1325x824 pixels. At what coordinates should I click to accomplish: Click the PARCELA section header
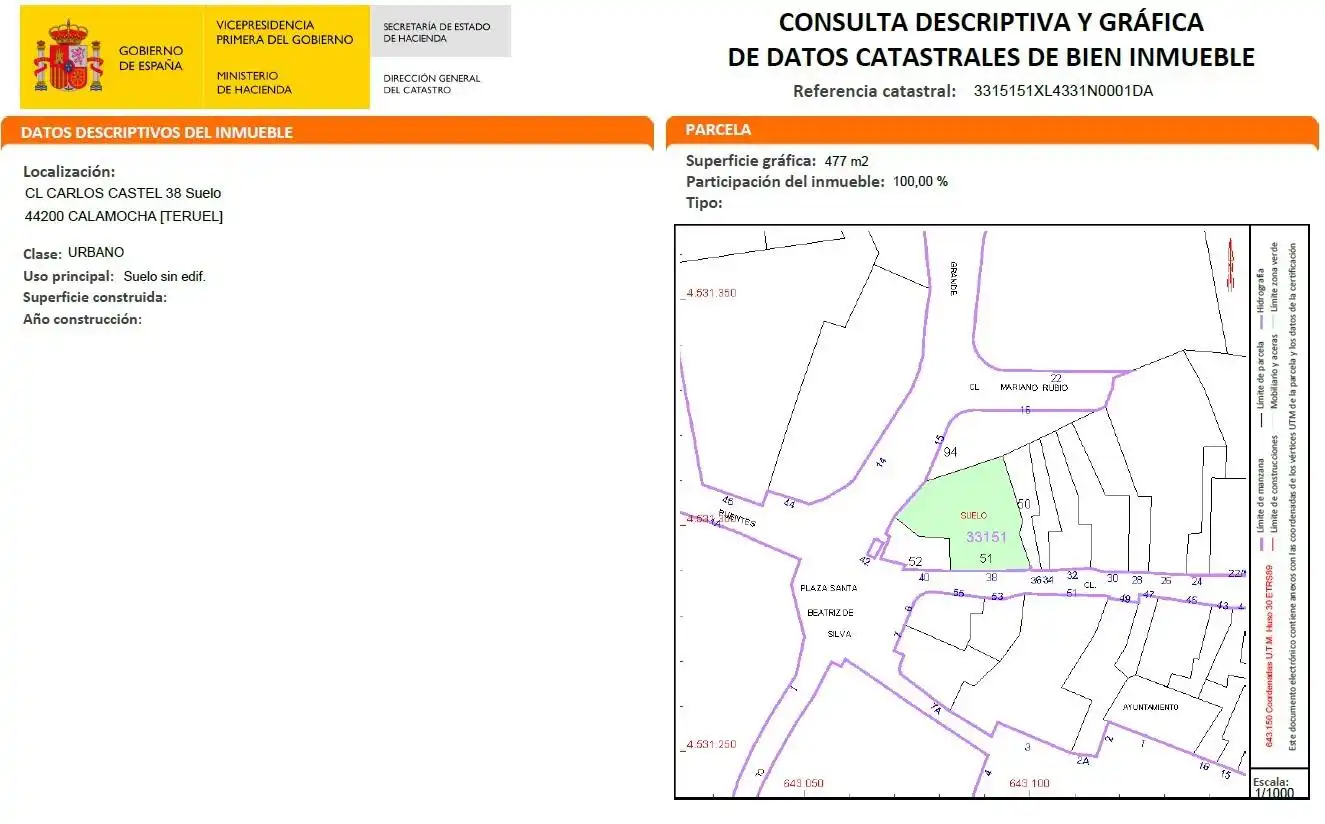tap(718, 130)
